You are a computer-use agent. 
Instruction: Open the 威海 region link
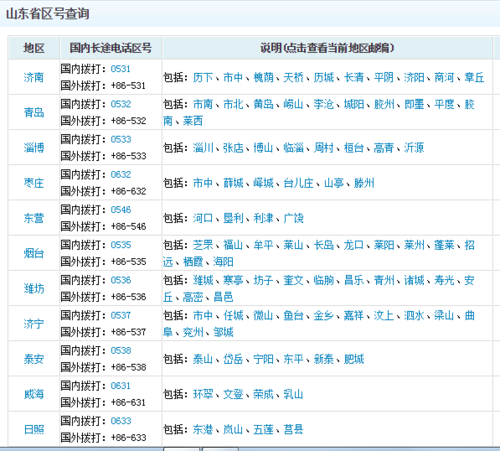click(34, 394)
